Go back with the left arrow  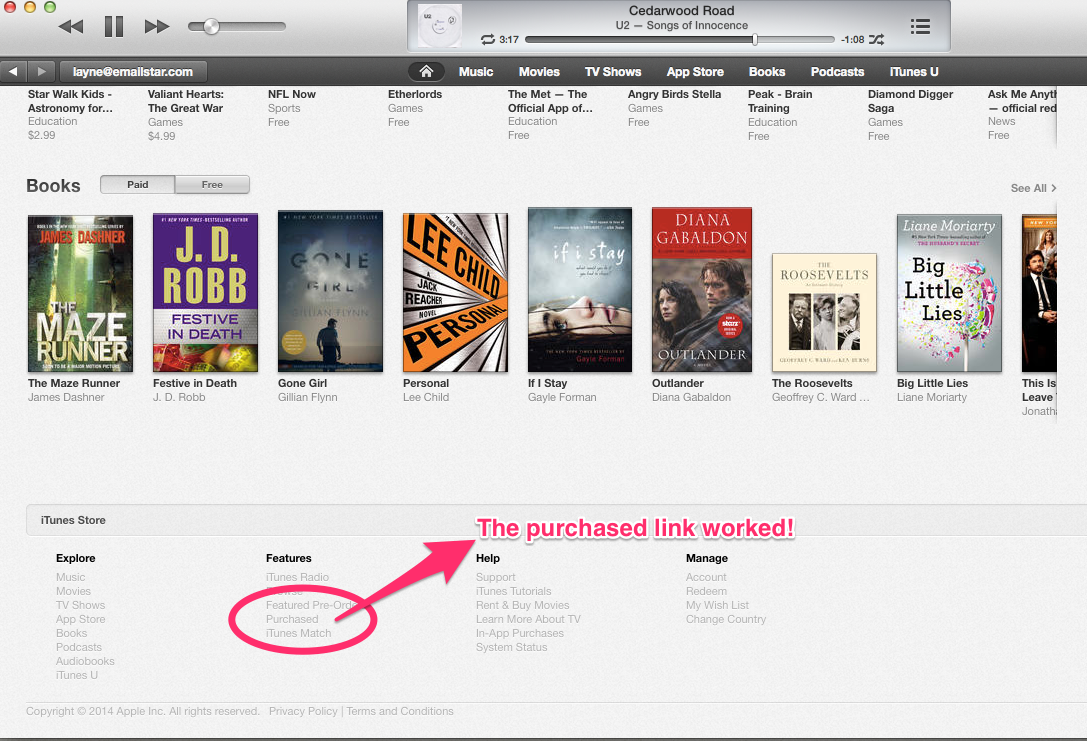pos(13,71)
